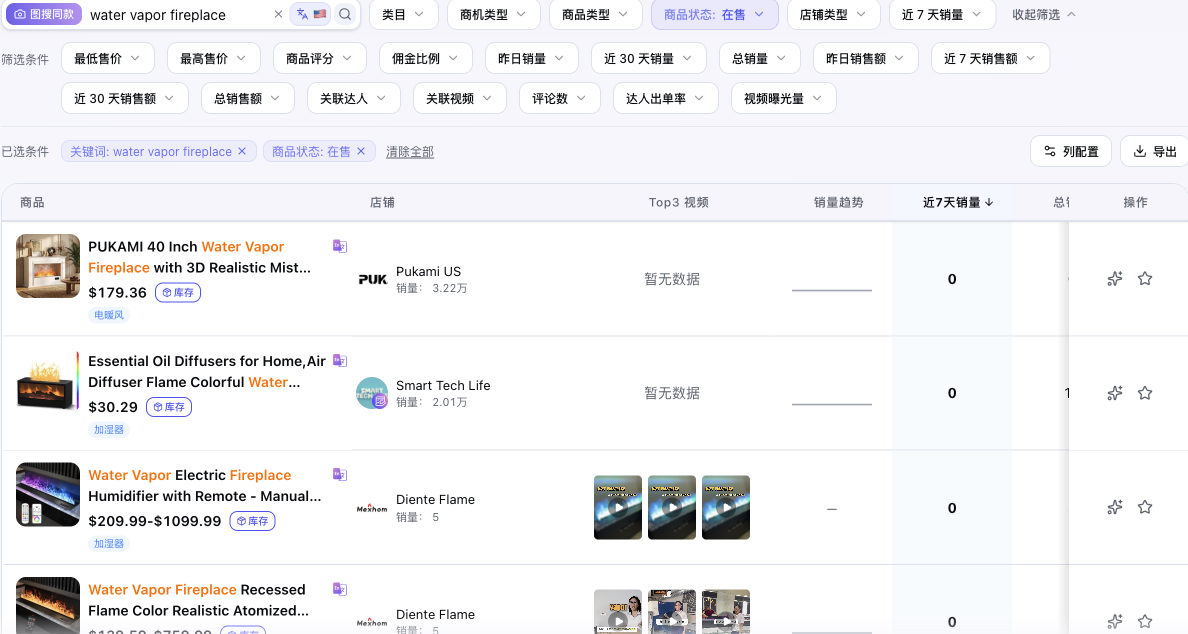Focus the water vapor fireplace search field
Viewport: 1188px width, 634px height.
tap(178, 14)
